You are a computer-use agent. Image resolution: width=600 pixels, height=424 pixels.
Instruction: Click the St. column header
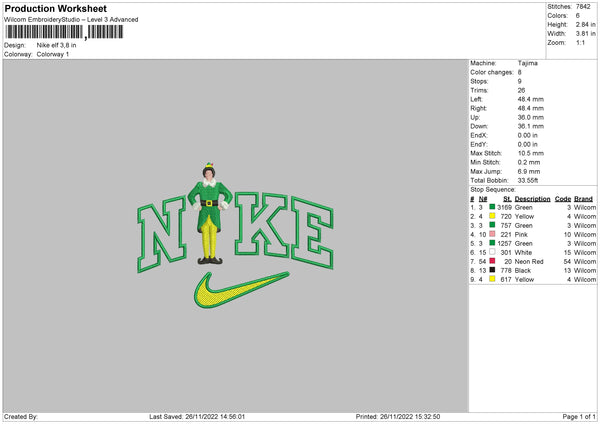(x=507, y=199)
